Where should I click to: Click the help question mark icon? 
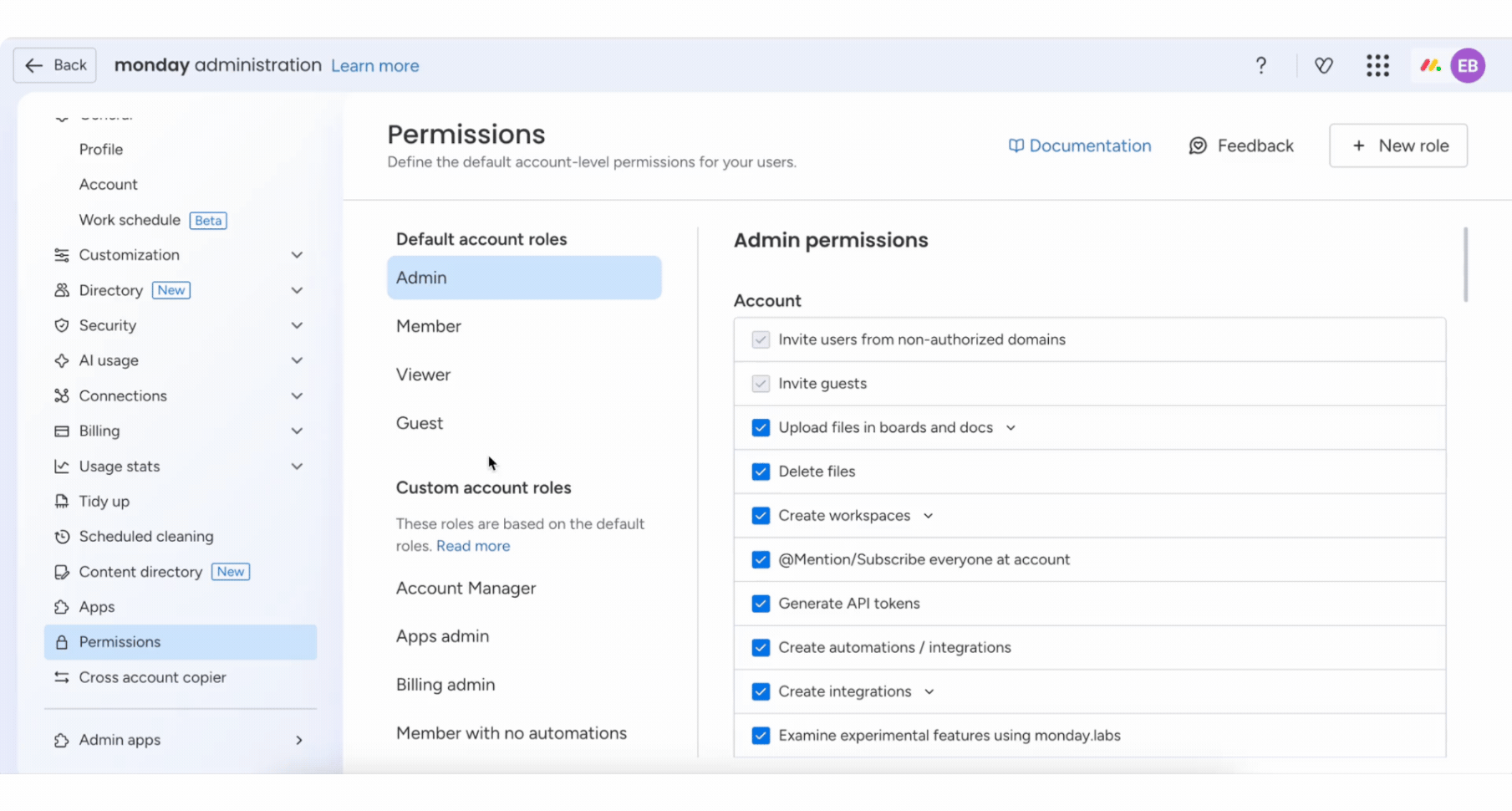click(x=1260, y=65)
